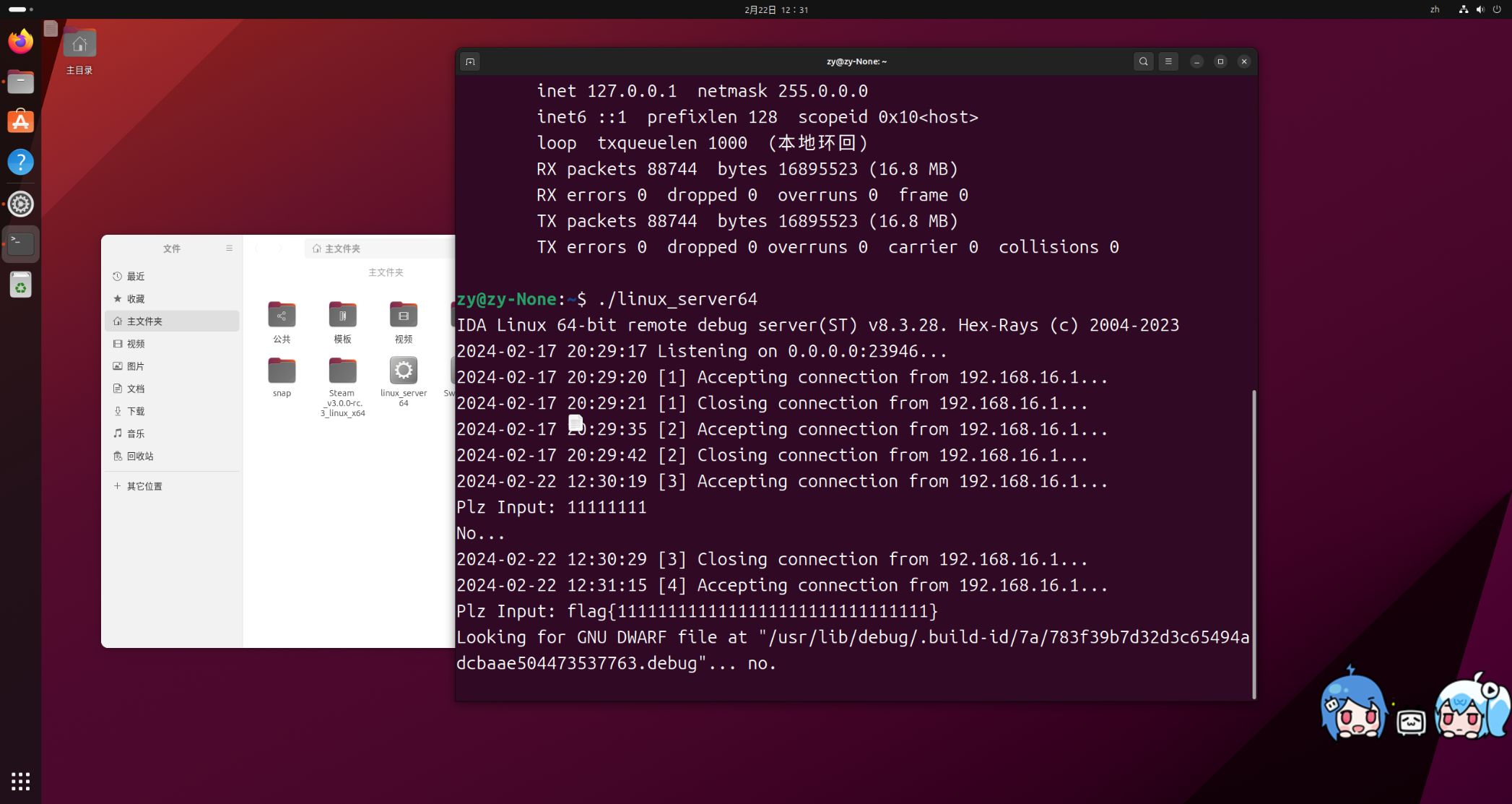
Task: Click the 文件 header in Files window
Action: click(172, 248)
